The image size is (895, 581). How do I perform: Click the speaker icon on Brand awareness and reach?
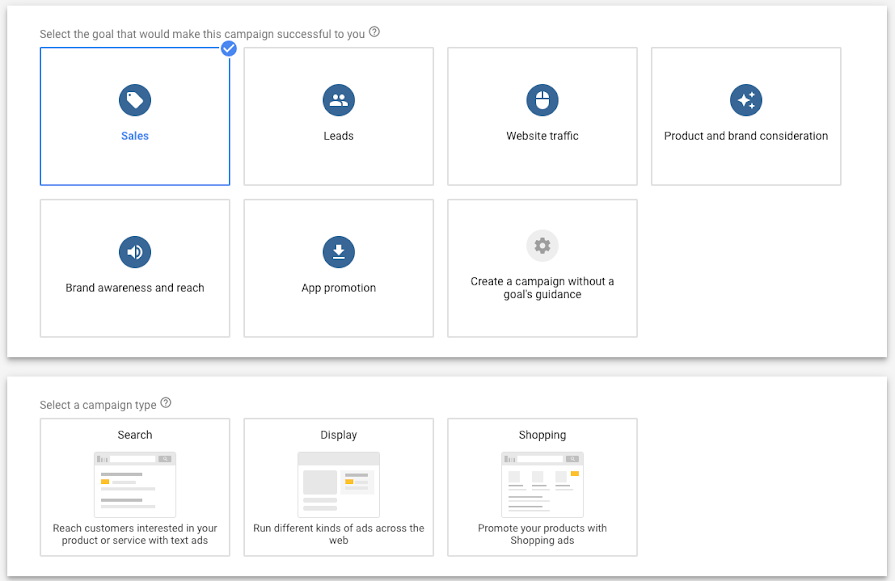(134, 252)
